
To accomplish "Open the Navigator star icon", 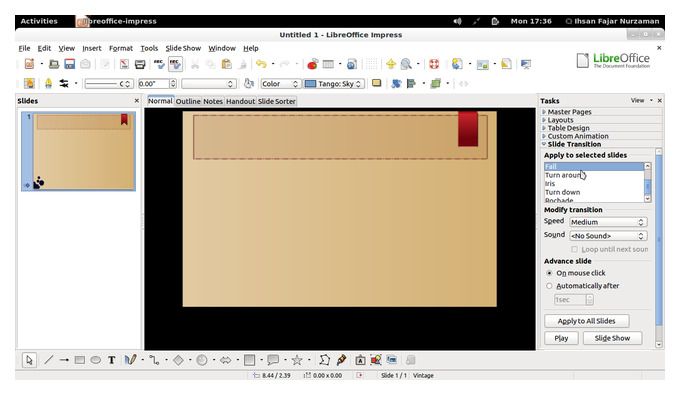I will point(390,64).
